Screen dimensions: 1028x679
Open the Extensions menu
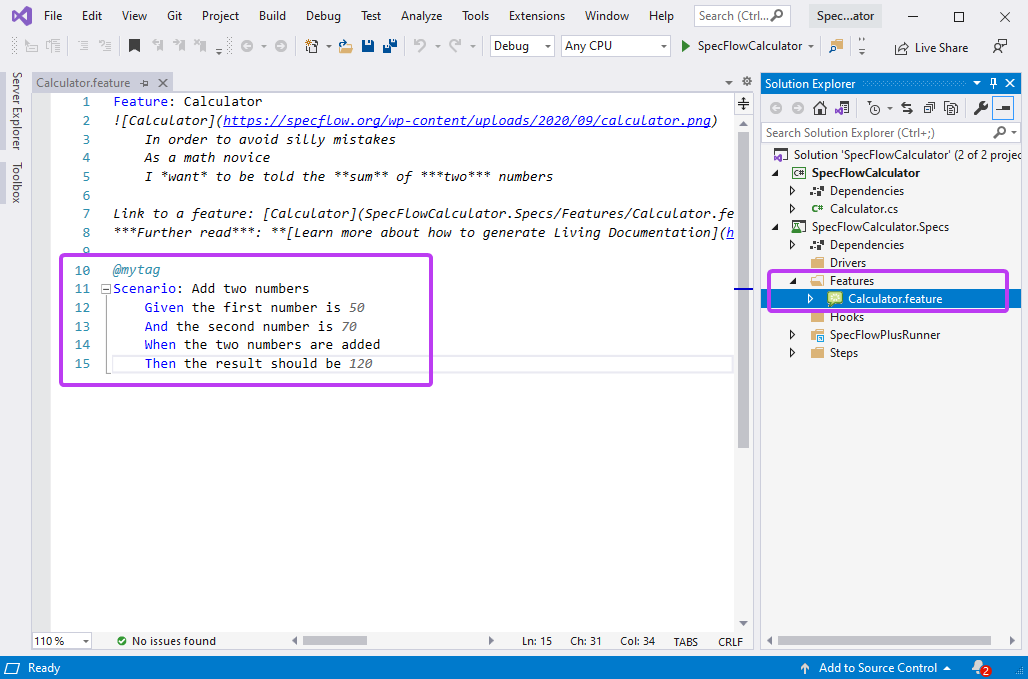pyautogui.click(x=537, y=16)
